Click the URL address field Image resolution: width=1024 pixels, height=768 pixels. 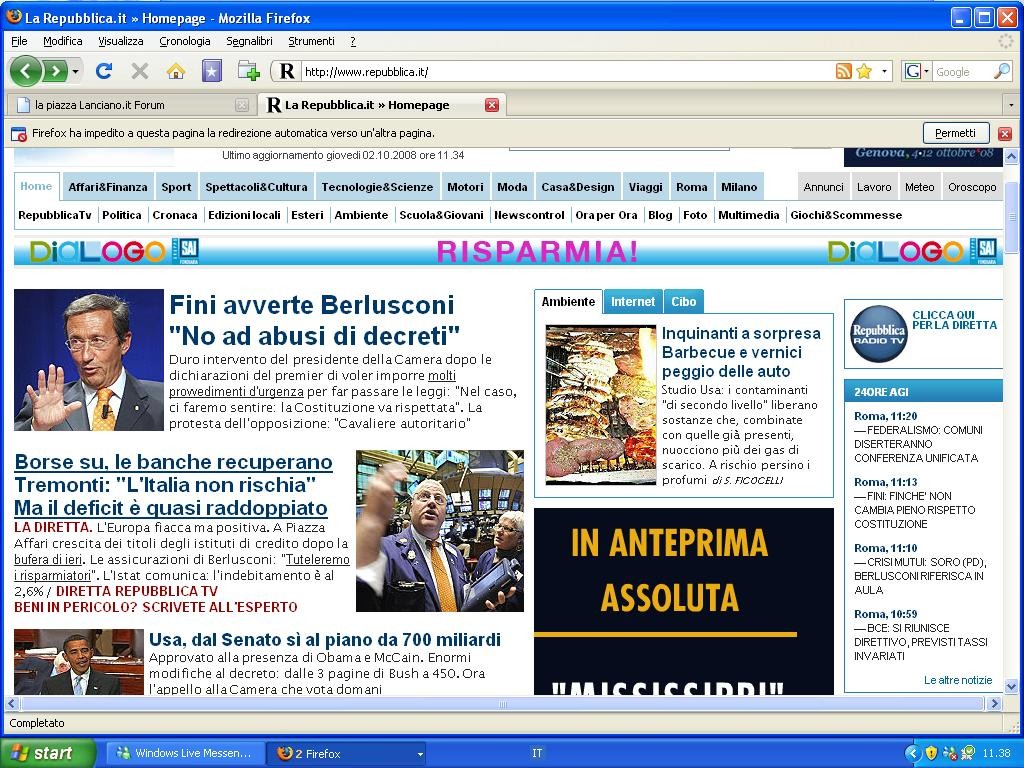click(x=567, y=72)
